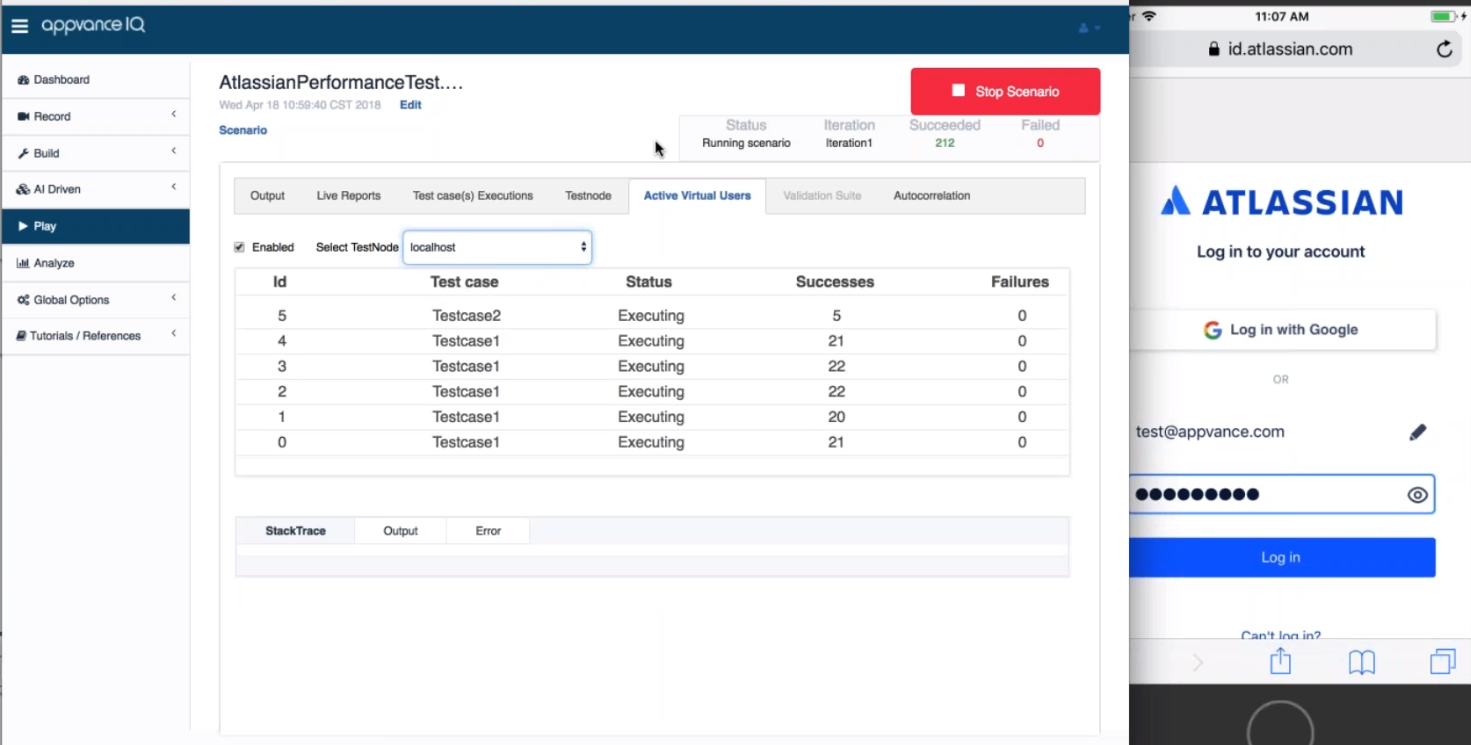Tap the battery status icon

(1443, 17)
